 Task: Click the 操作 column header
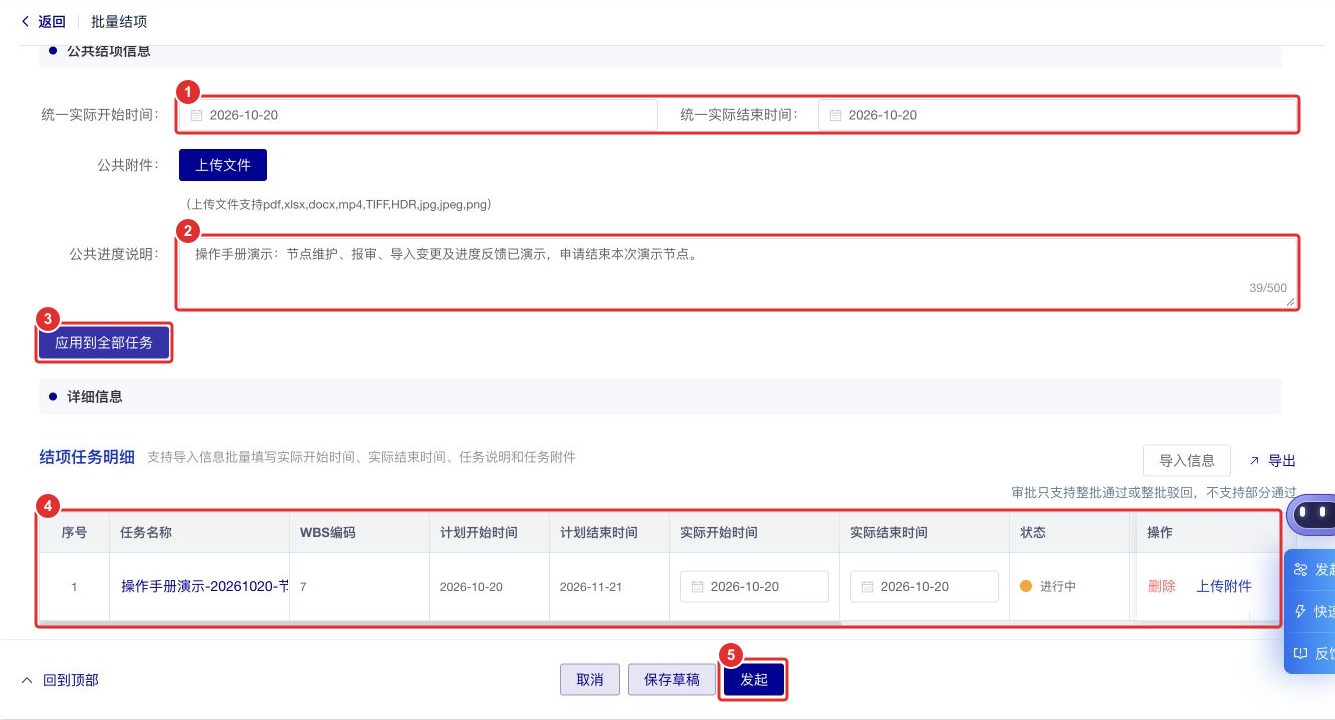point(1208,533)
